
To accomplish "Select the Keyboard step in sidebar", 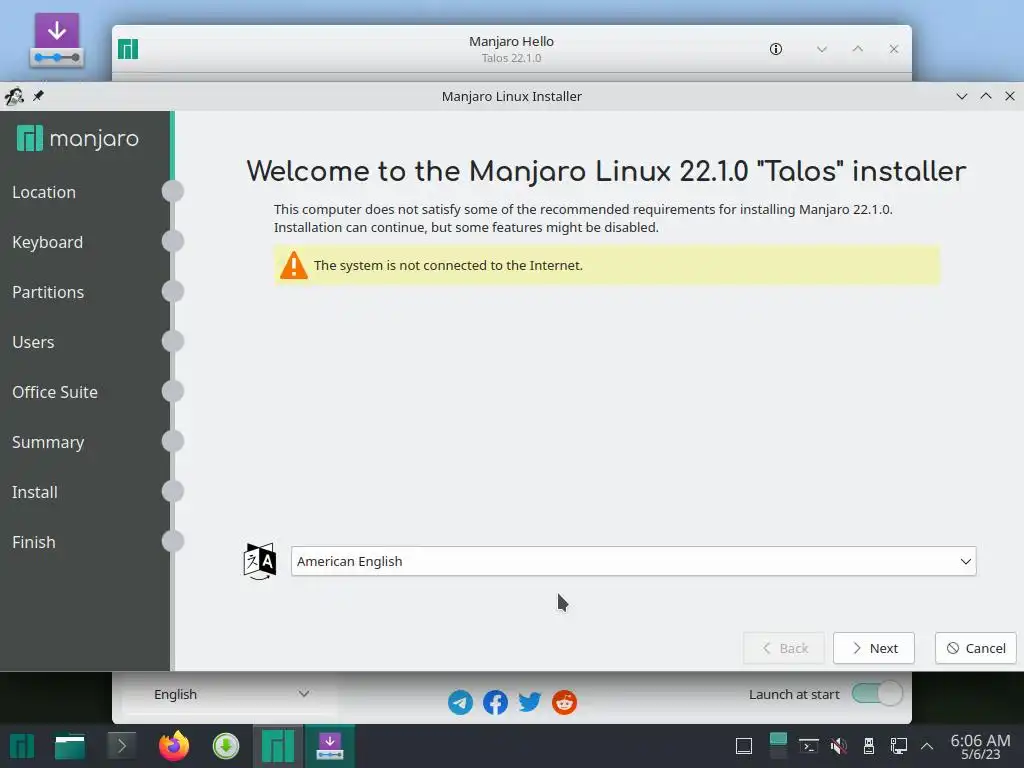I will pyautogui.click(x=48, y=242).
